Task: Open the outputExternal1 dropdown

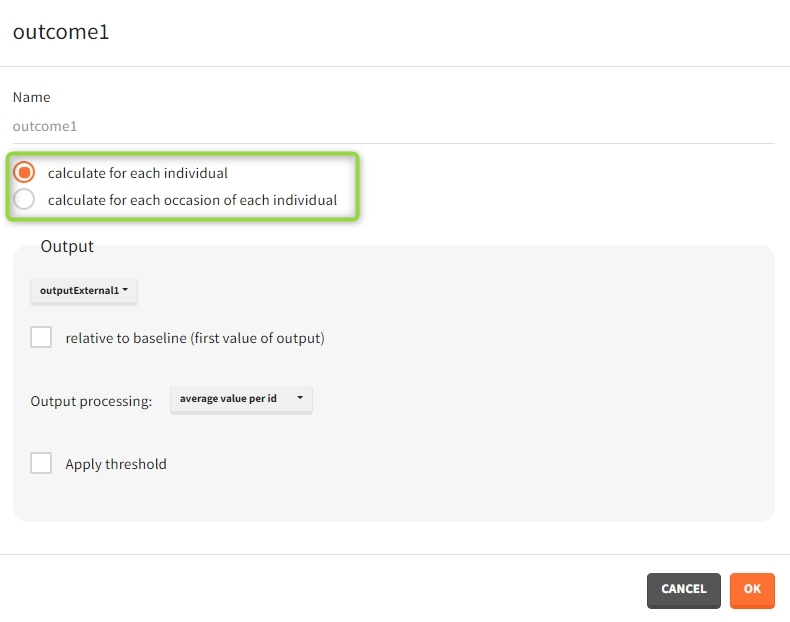Action: tap(83, 291)
